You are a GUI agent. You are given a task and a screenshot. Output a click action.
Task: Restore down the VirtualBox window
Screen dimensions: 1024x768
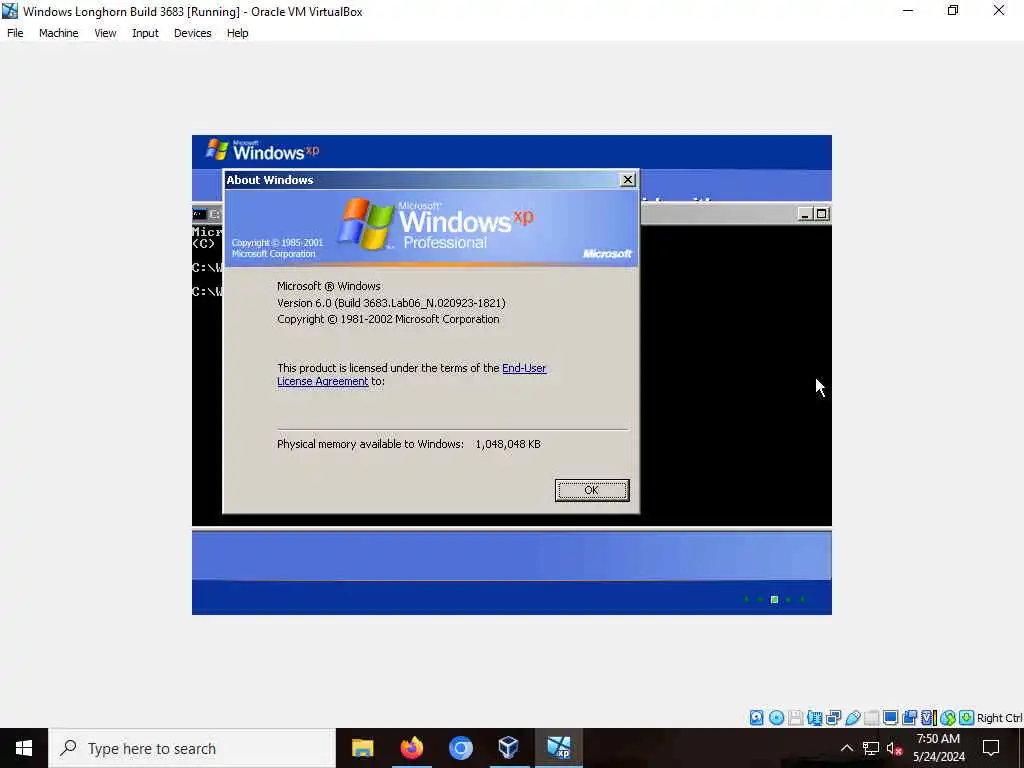click(x=953, y=10)
